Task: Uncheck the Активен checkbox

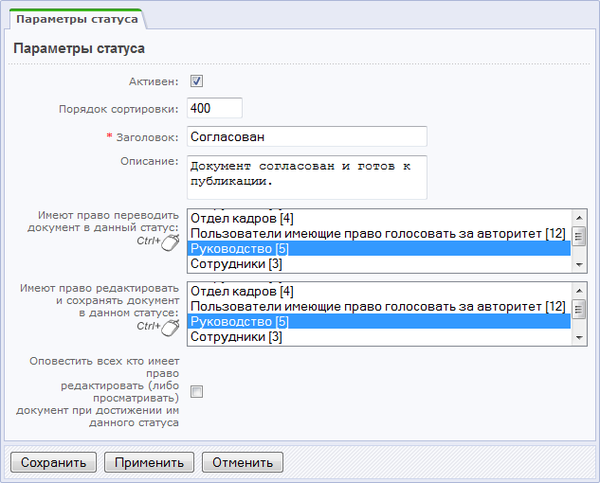Action: [x=197, y=82]
